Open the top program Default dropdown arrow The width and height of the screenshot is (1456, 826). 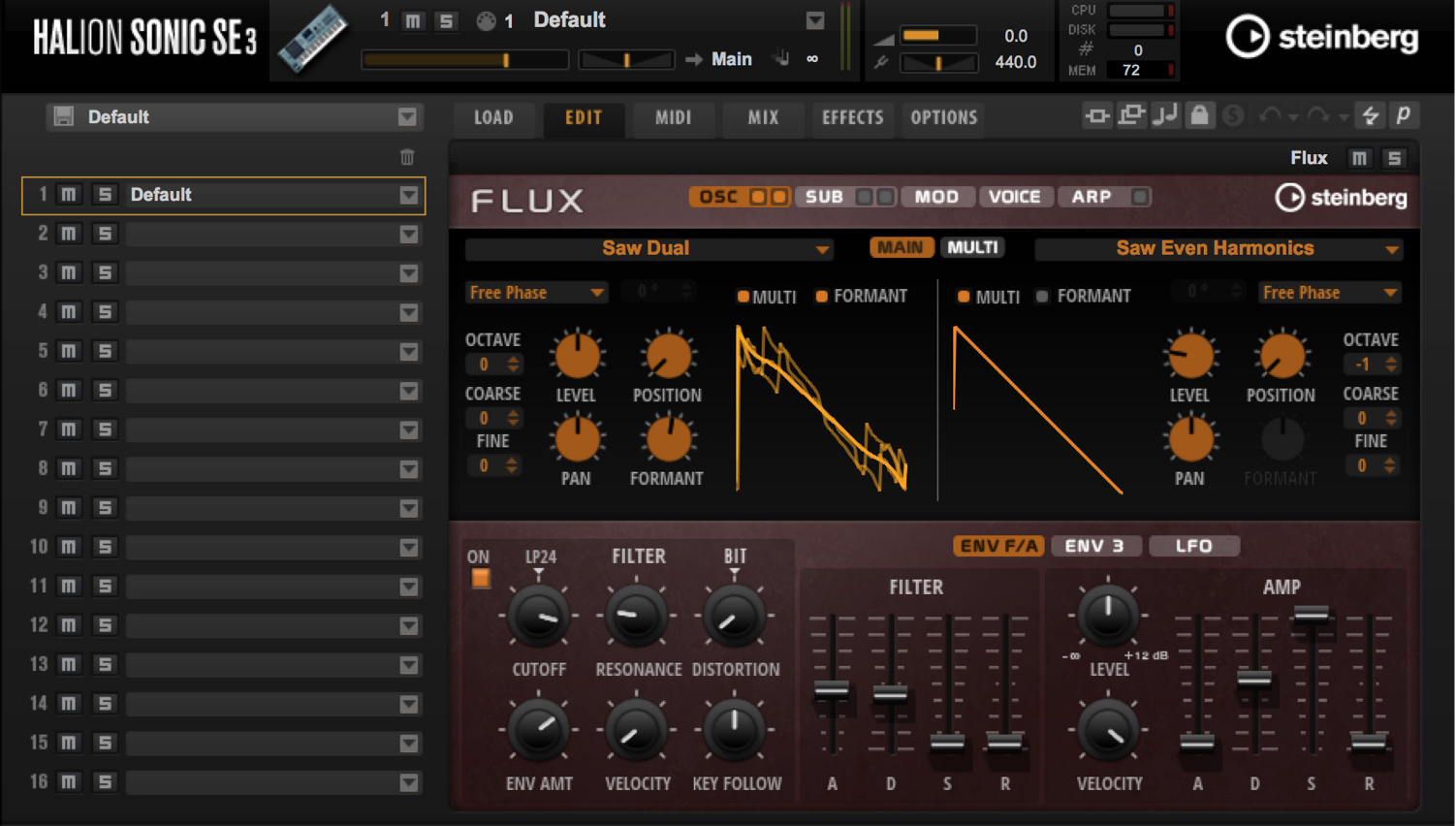click(x=815, y=20)
